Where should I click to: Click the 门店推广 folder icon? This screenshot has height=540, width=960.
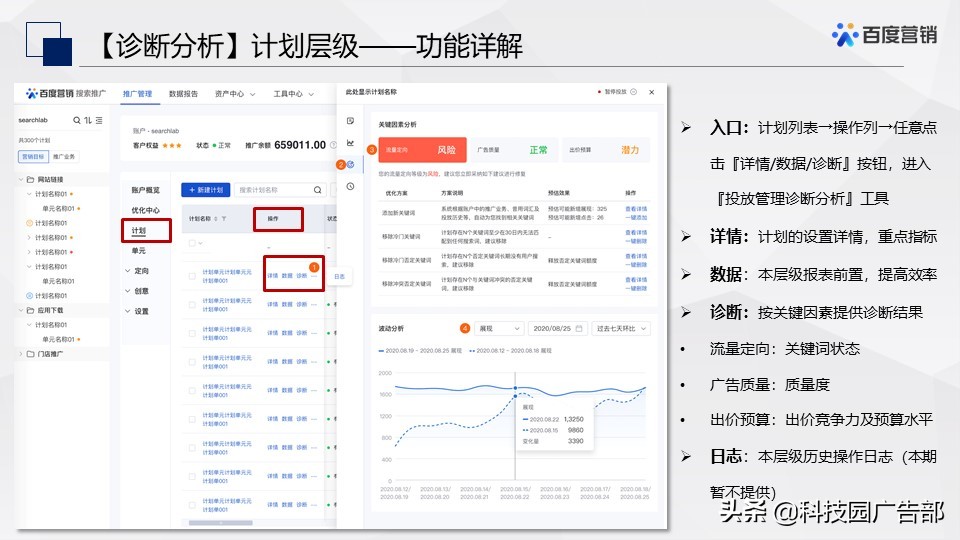pyautogui.click(x=30, y=354)
